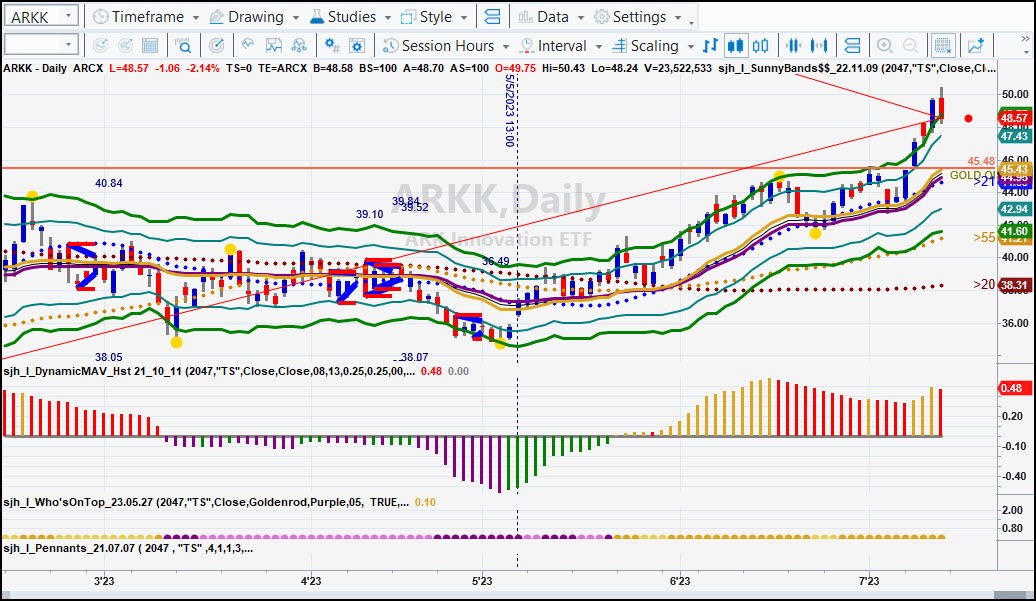Image resolution: width=1036 pixels, height=601 pixels.
Task: Click the teal 47.43 price tag
Action: pos(1014,136)
